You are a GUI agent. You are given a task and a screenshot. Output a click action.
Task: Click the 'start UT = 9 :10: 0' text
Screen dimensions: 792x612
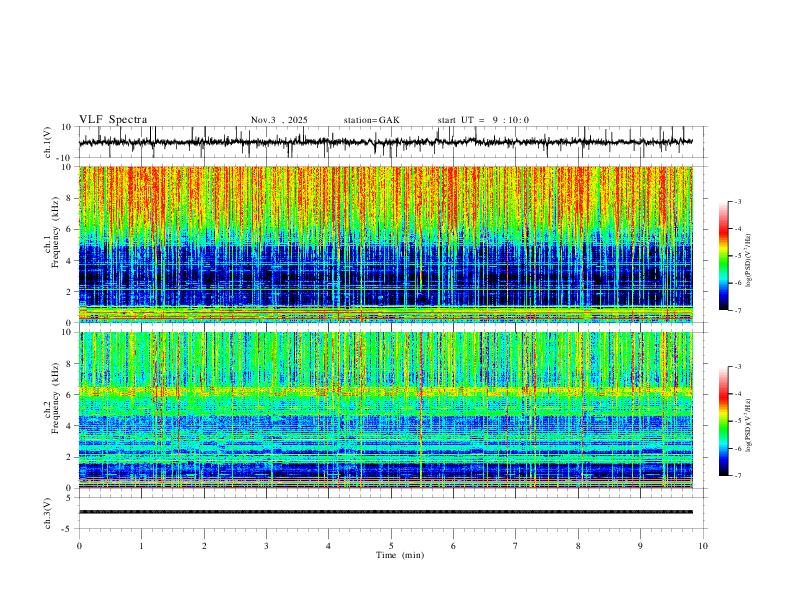point(483,120)
